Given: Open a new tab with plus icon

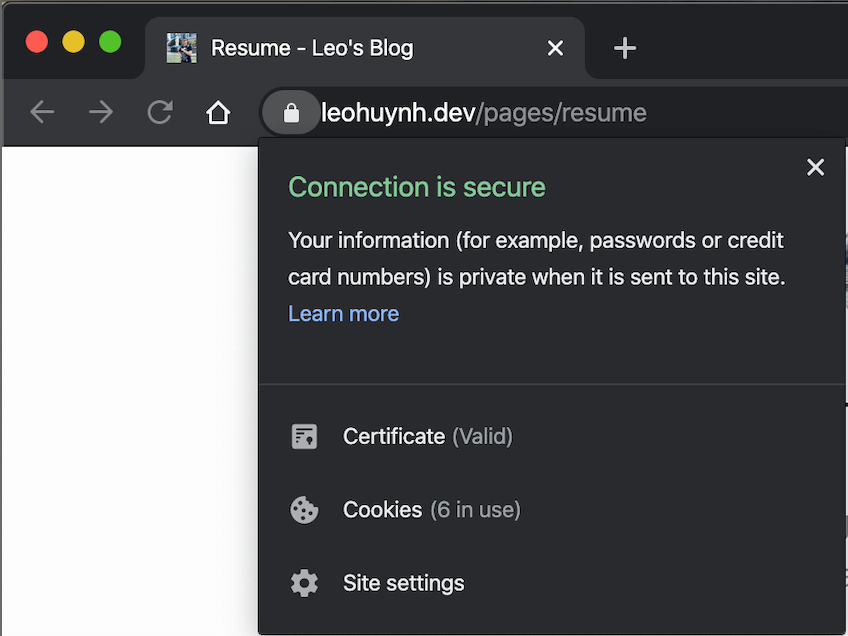Looking at the screenshot, I should click(625, 48).
